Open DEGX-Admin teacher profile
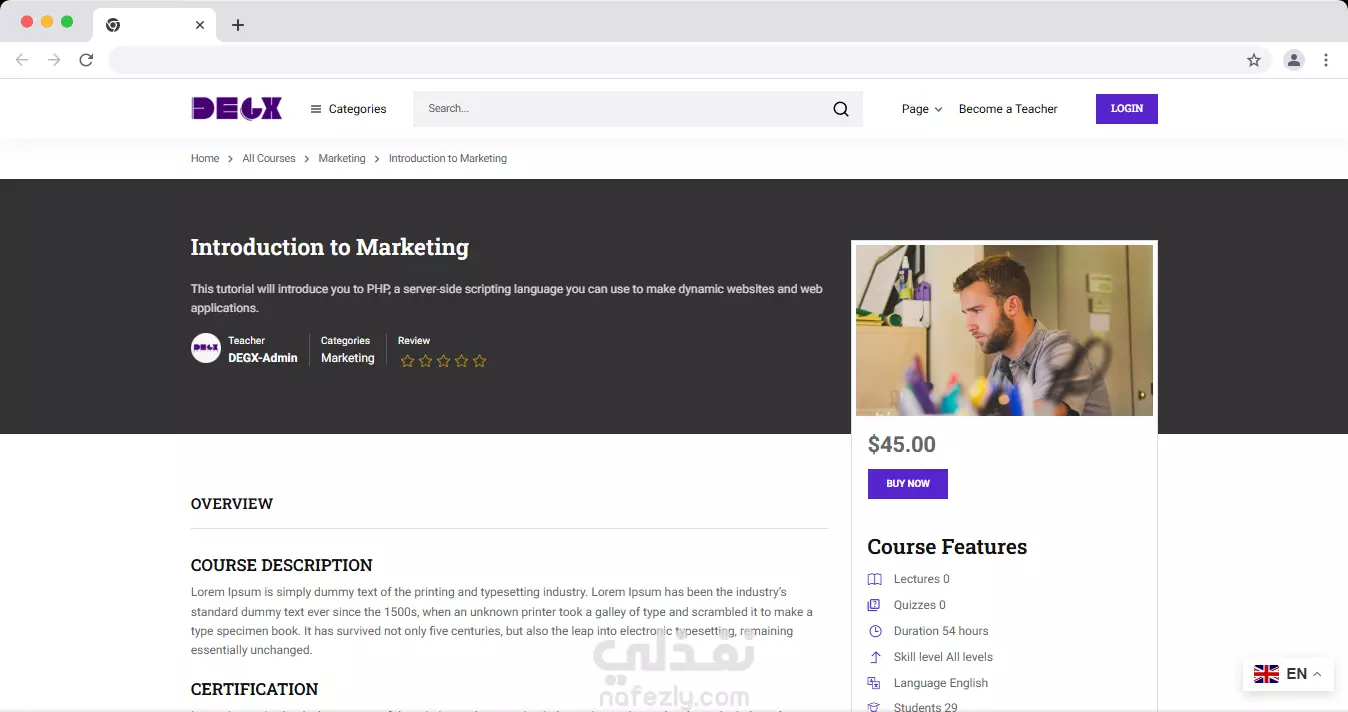Screen dimensions: 1348x712 [x=263, y=358]
